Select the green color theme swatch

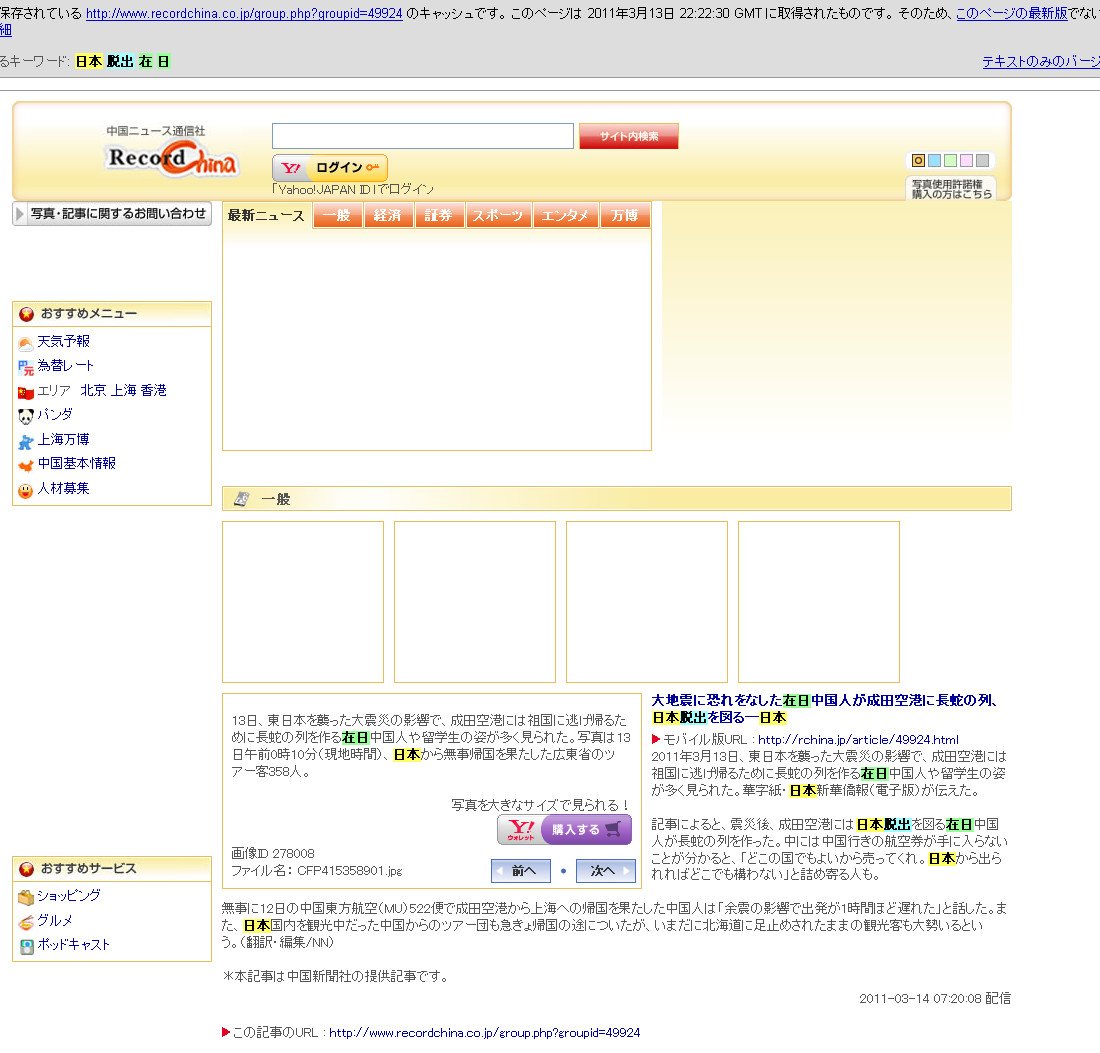(950, 161)
